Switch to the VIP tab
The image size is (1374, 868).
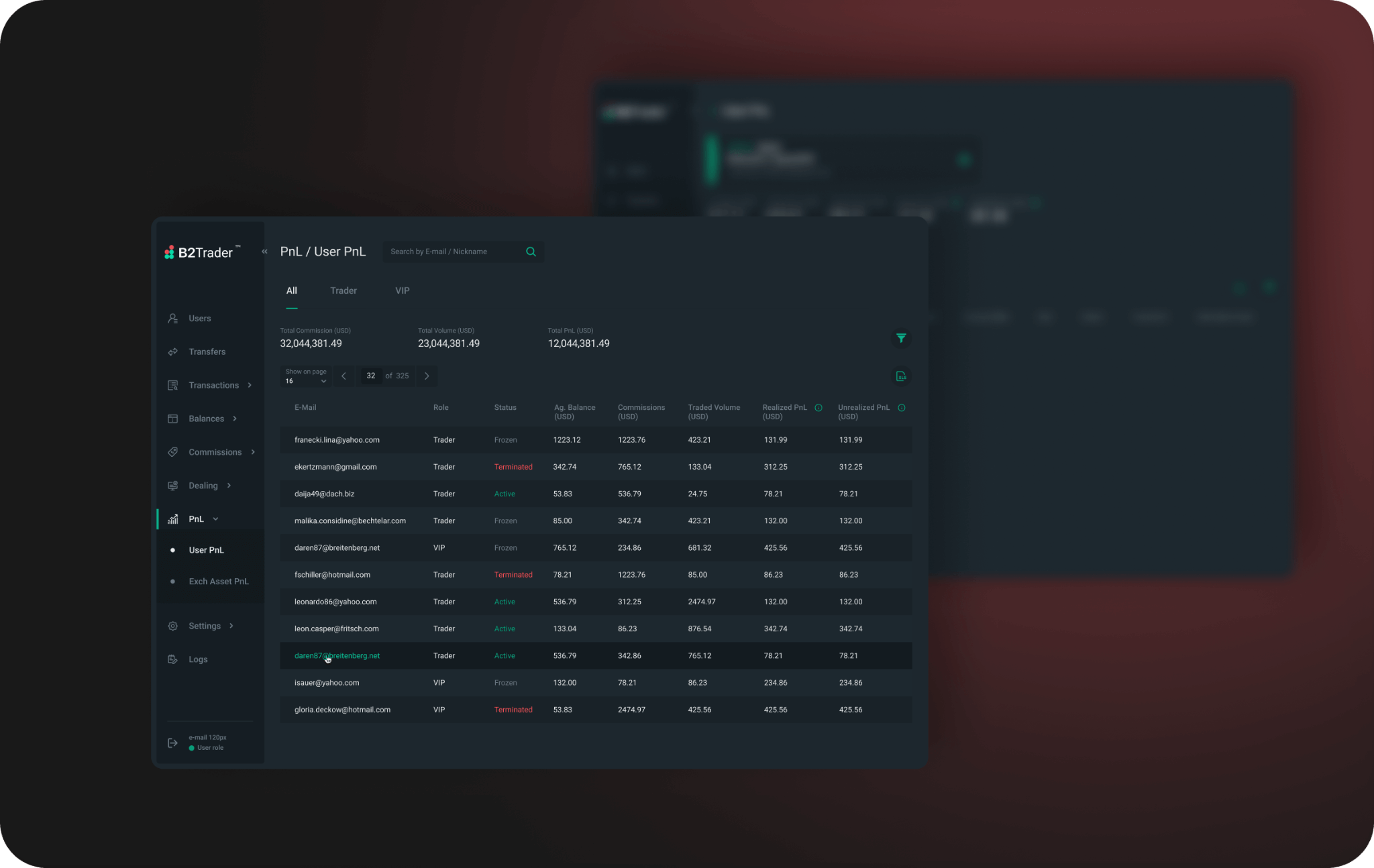(402, 290)
